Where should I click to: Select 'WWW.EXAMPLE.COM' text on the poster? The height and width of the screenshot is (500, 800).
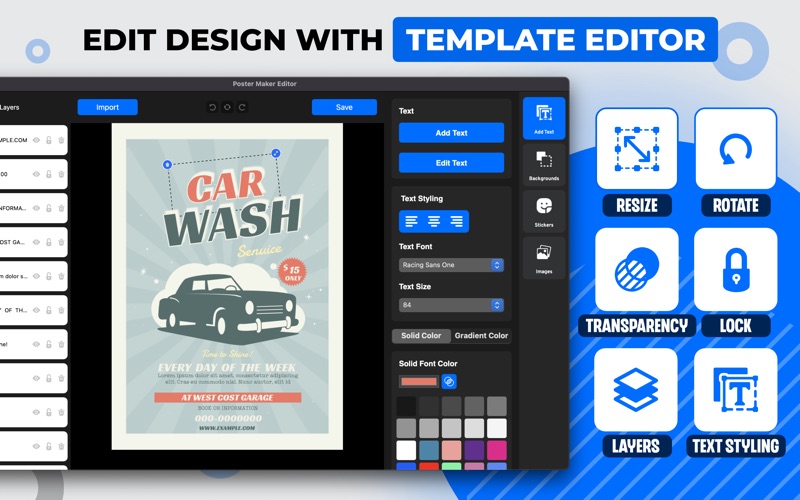click(x=227, y=428)
